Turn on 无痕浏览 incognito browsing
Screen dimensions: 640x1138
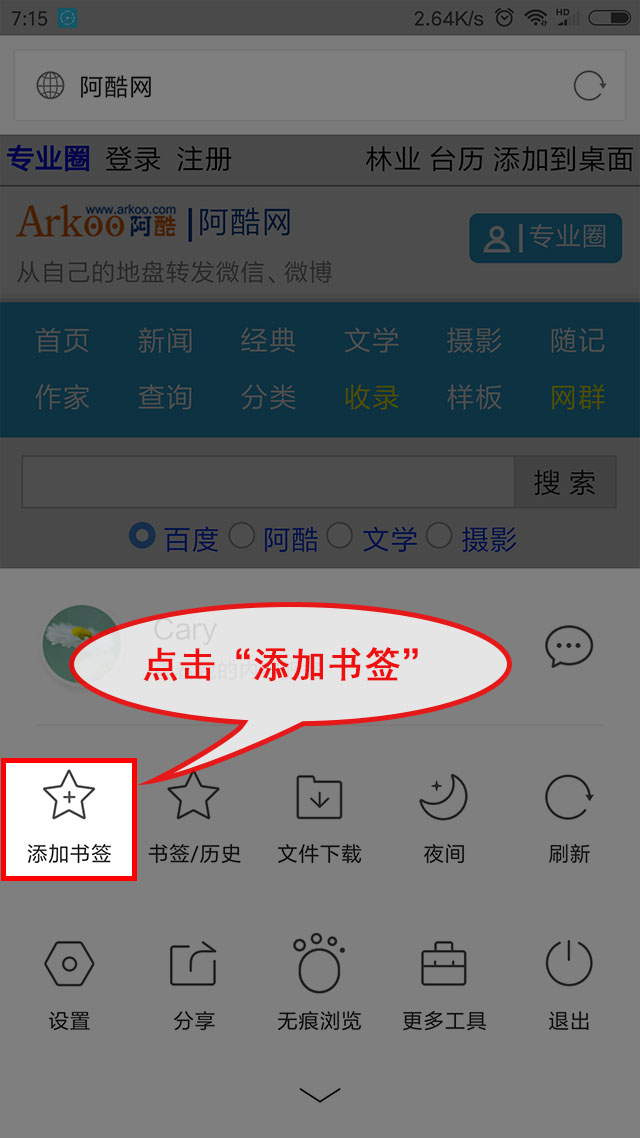pos(319,963)
